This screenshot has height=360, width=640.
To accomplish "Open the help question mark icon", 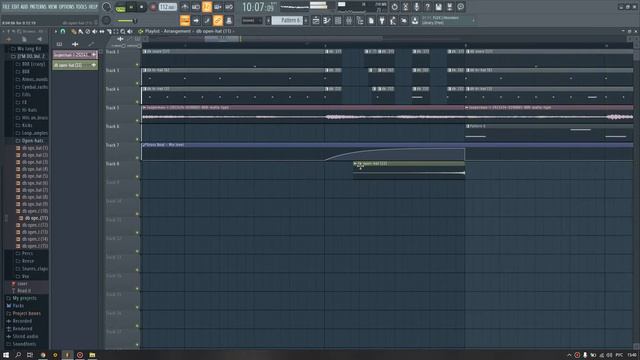I will 427,7.
